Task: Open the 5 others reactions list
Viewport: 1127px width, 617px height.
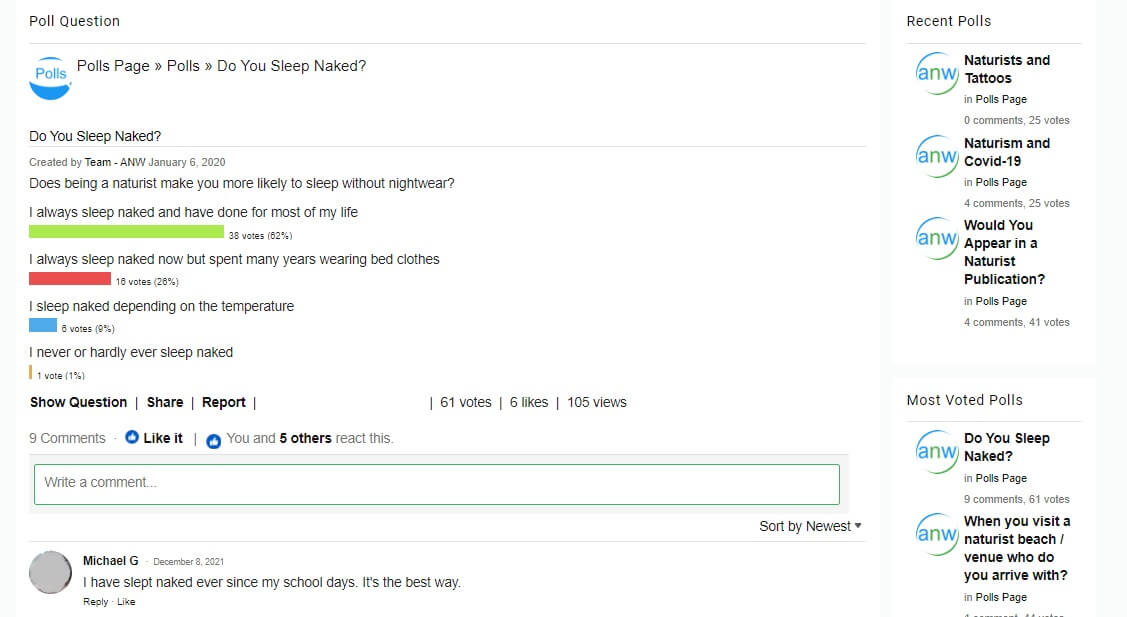Action: pyautogui.click(x=305, y=439)
